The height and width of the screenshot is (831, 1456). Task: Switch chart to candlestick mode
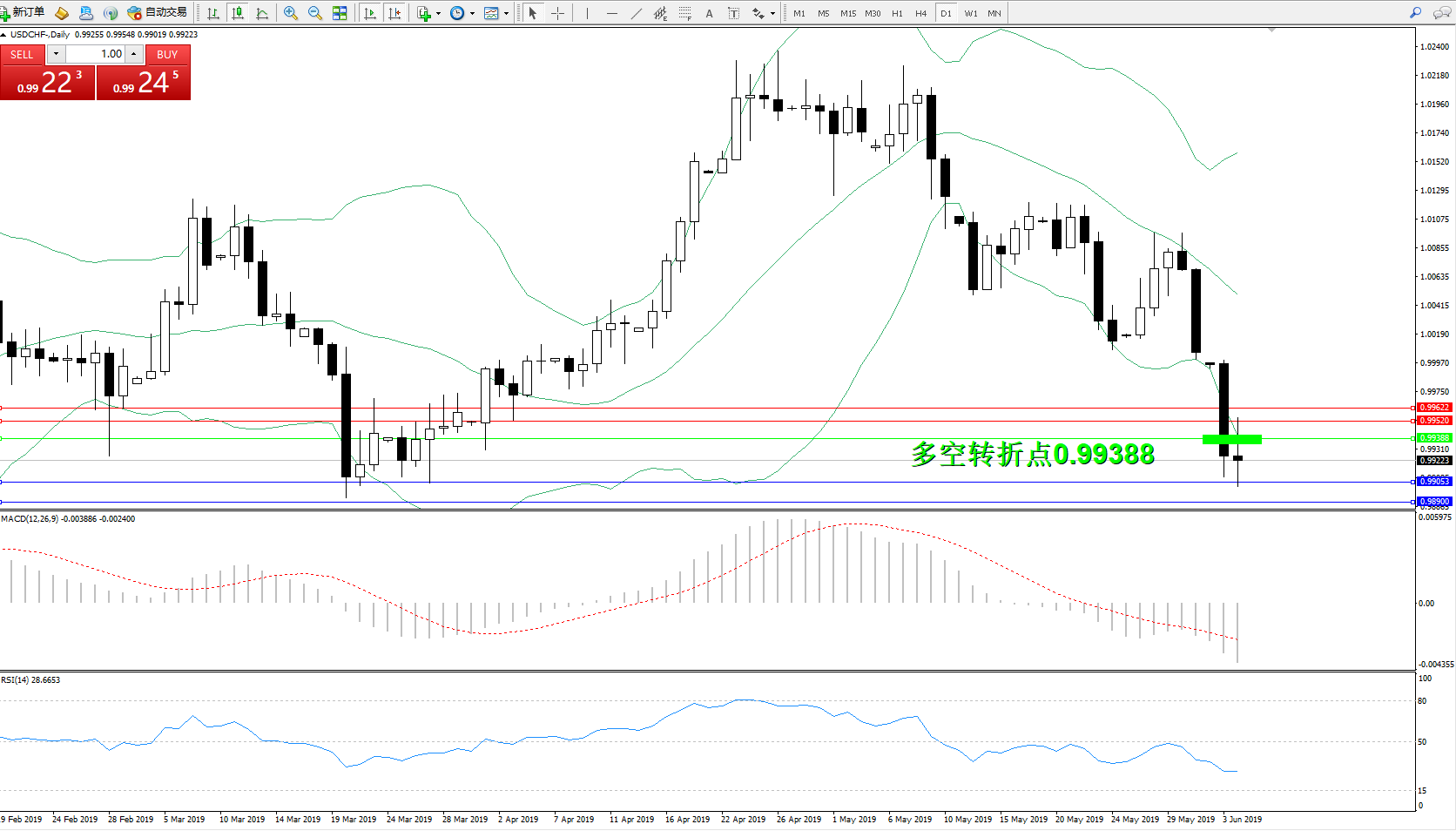point(237,13)
